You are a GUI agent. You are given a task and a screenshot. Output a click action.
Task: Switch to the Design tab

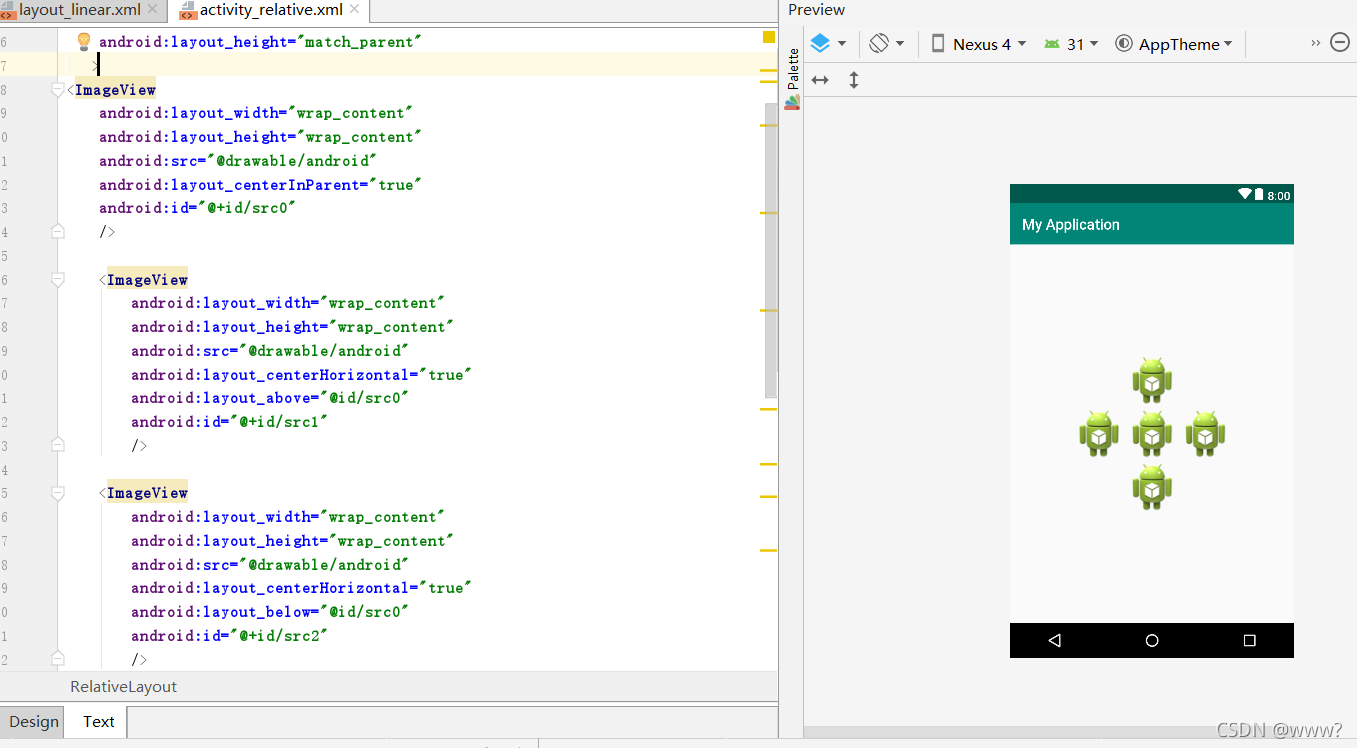click(34, 722)
